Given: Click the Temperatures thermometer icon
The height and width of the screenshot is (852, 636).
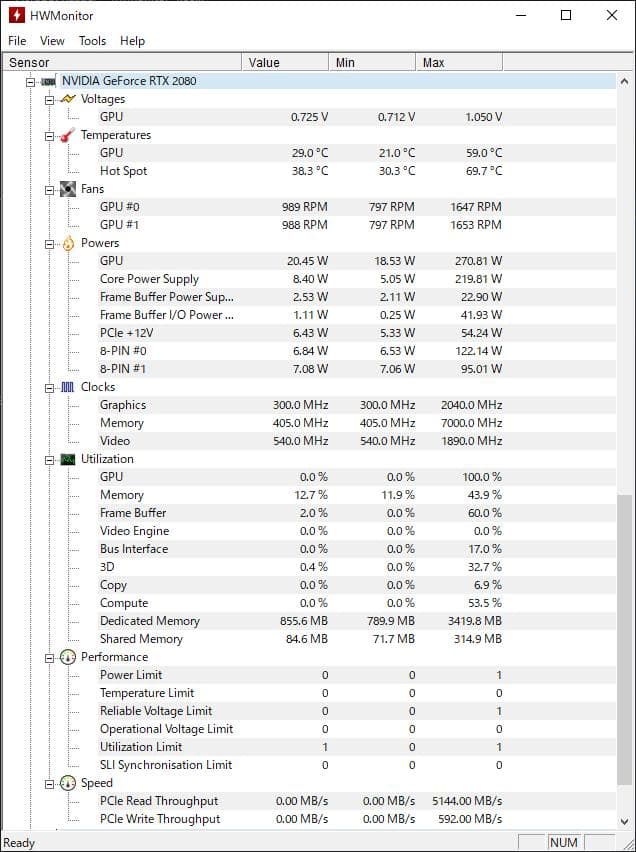Looking at the screenshot, I should tap(67, 135).
